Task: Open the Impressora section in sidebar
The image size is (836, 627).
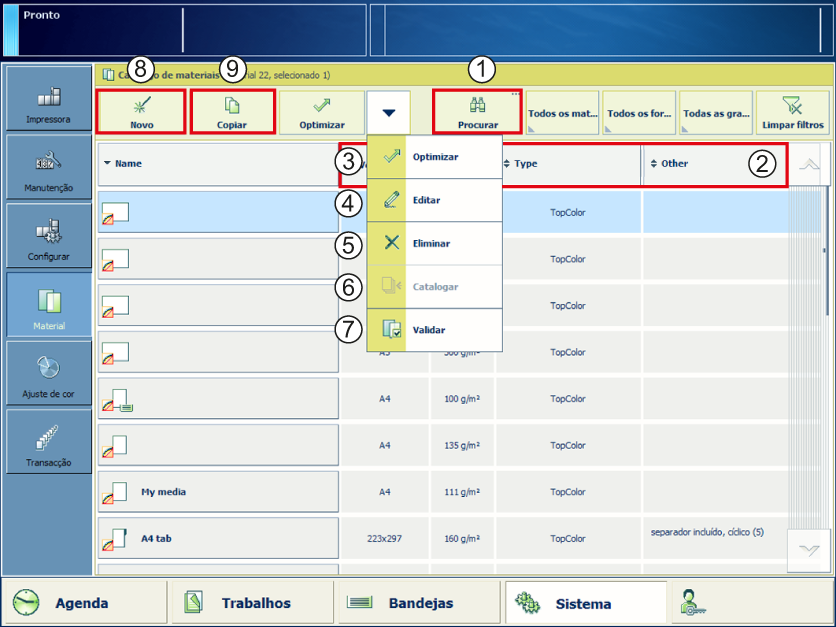Action: 48,103
